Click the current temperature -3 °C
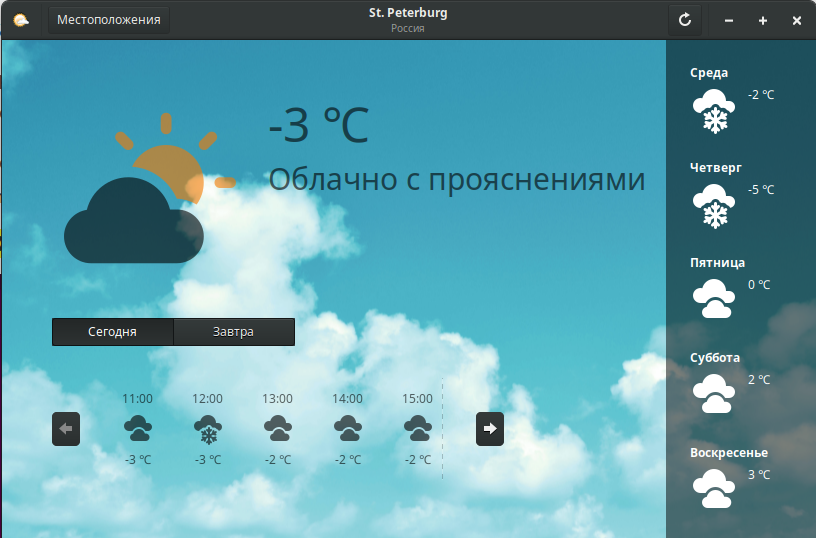816x538 pixels. pyautogui.click(x=319, y=125)
